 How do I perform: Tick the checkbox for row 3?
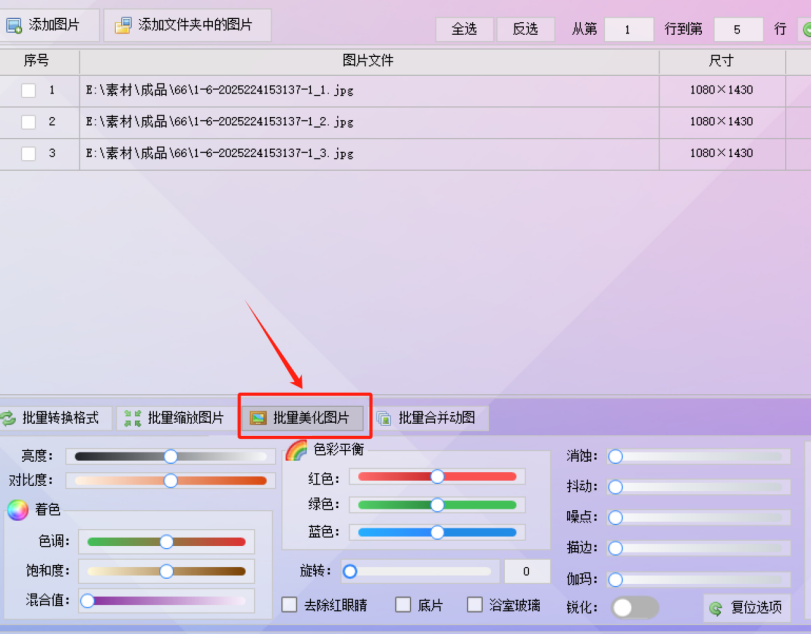28,154
